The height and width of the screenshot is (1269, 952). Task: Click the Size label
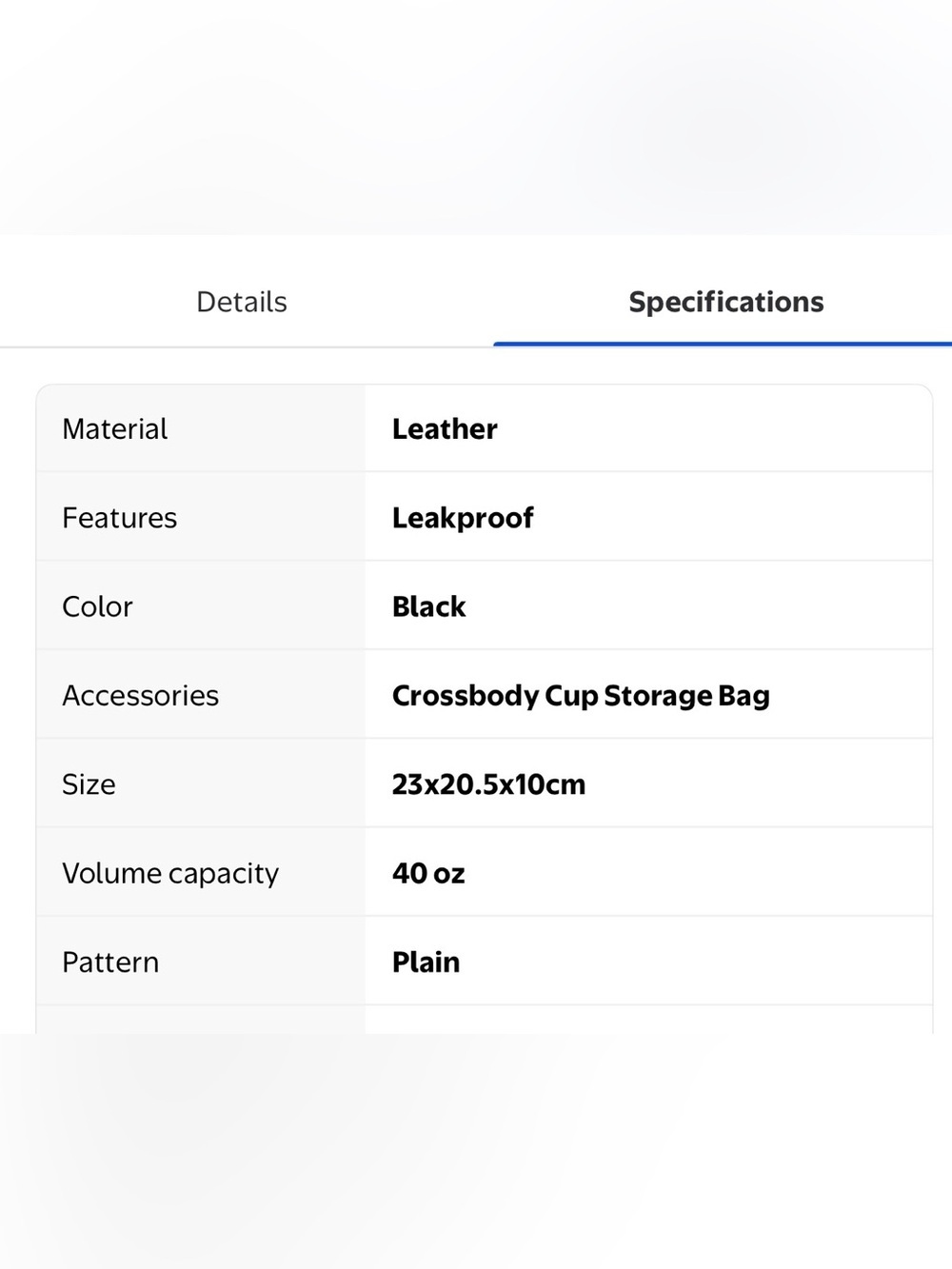pyautogui.click(x=89, y=784)
